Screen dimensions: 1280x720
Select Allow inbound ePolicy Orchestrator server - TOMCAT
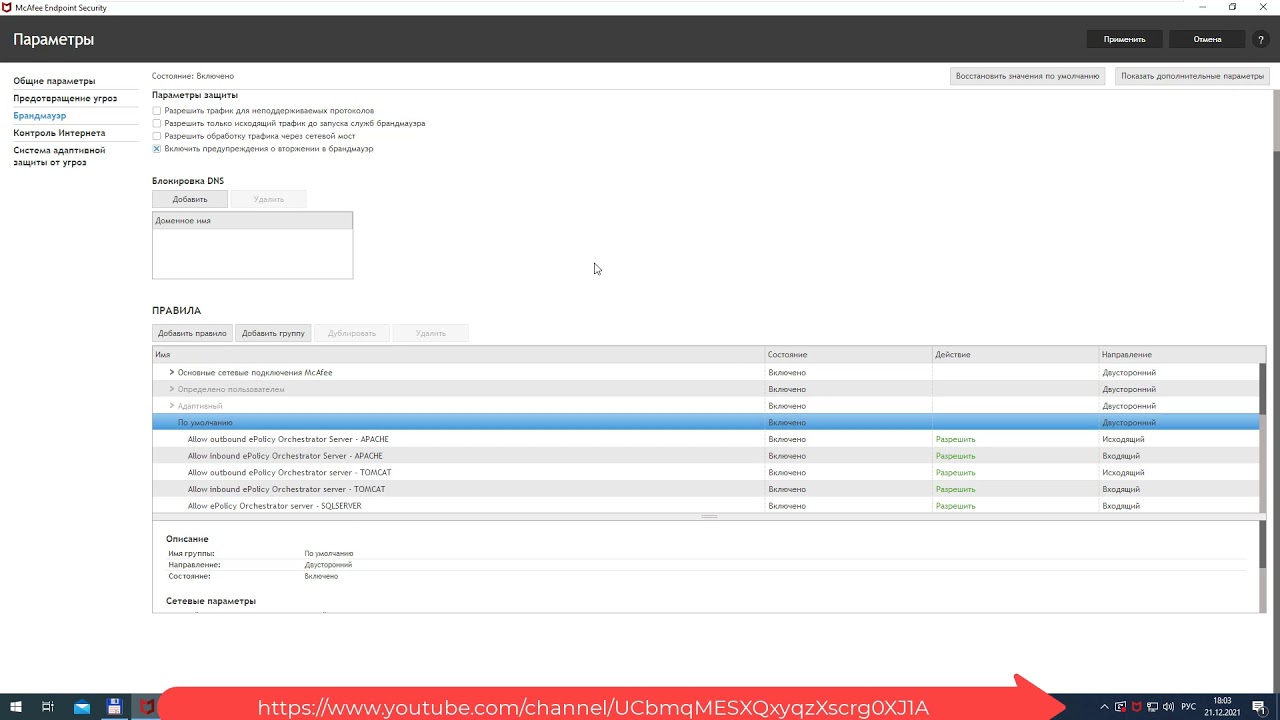[x=705, y=489]
